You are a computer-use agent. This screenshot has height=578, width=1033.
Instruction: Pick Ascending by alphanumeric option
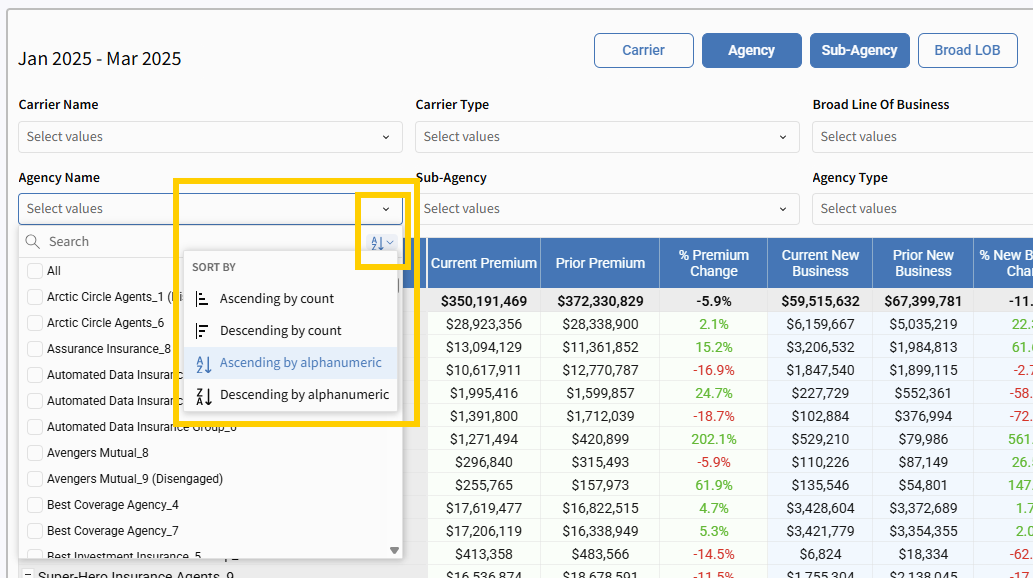click(300, 363)
